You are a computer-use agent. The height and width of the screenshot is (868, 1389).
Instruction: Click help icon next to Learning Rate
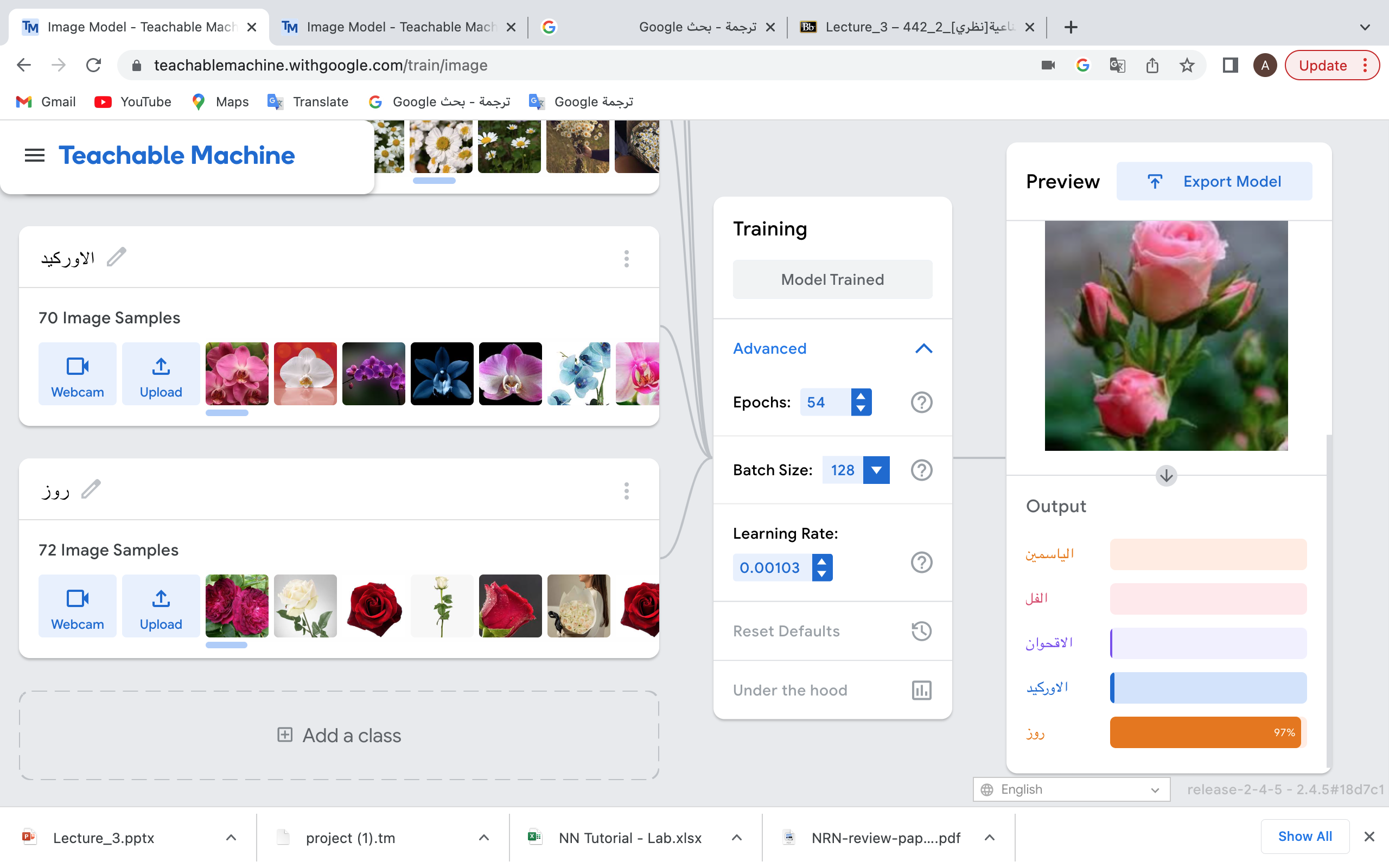pyautogui.click(x=921, y=563)
